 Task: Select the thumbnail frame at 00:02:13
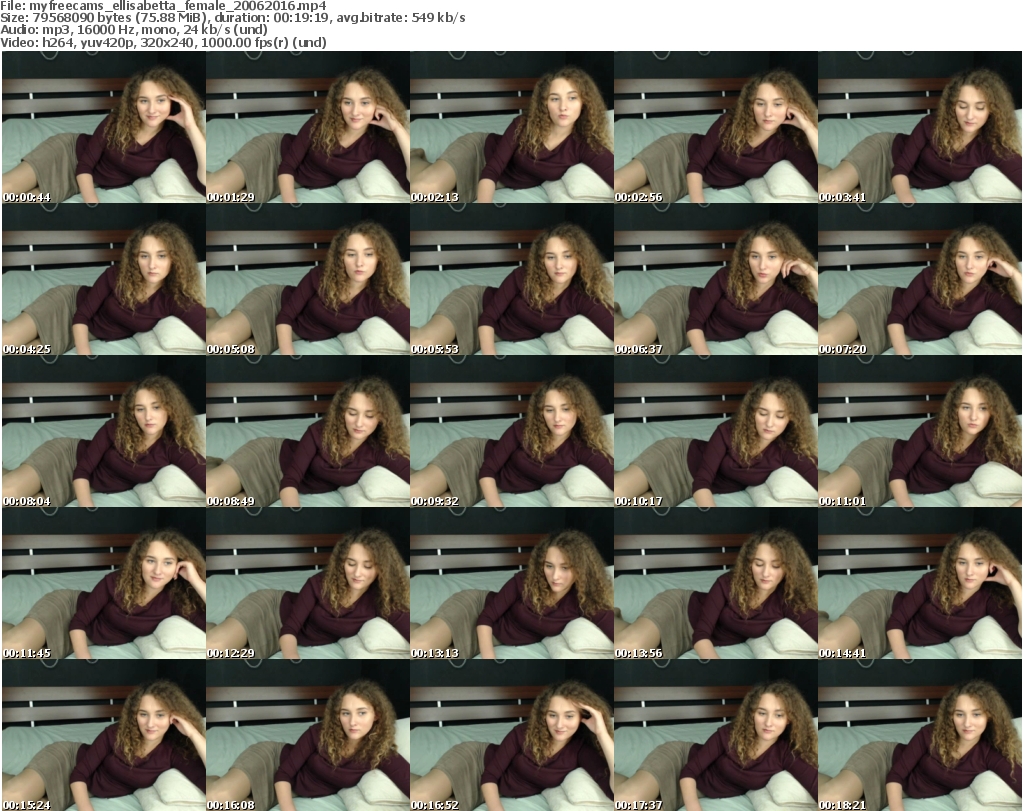point(511,127)
